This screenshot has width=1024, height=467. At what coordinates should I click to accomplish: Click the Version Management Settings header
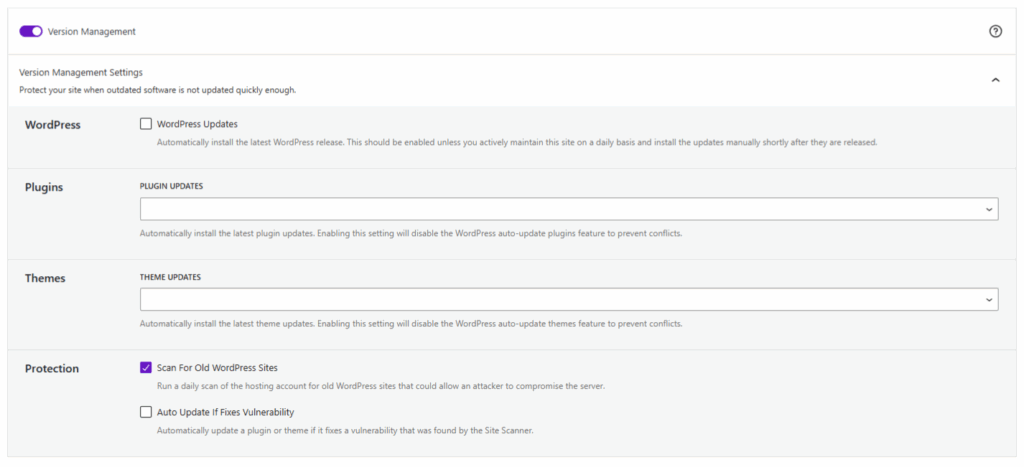coord(81,72)
